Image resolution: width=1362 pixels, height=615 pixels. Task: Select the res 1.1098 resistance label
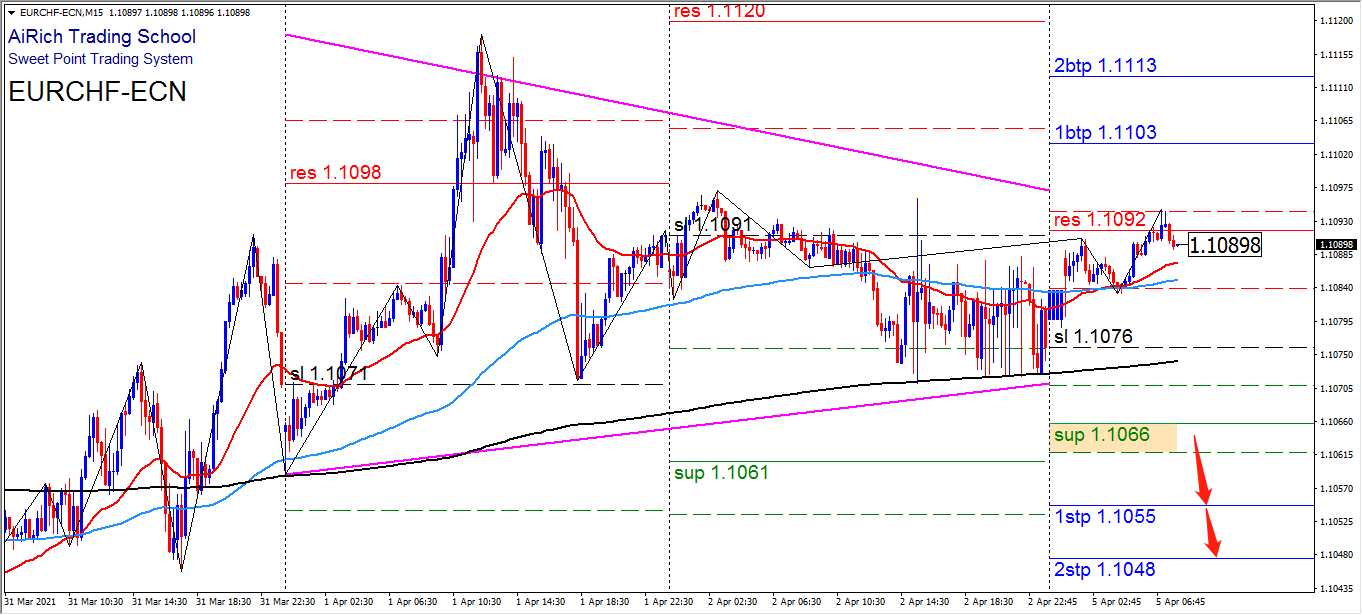pos(335,174)
